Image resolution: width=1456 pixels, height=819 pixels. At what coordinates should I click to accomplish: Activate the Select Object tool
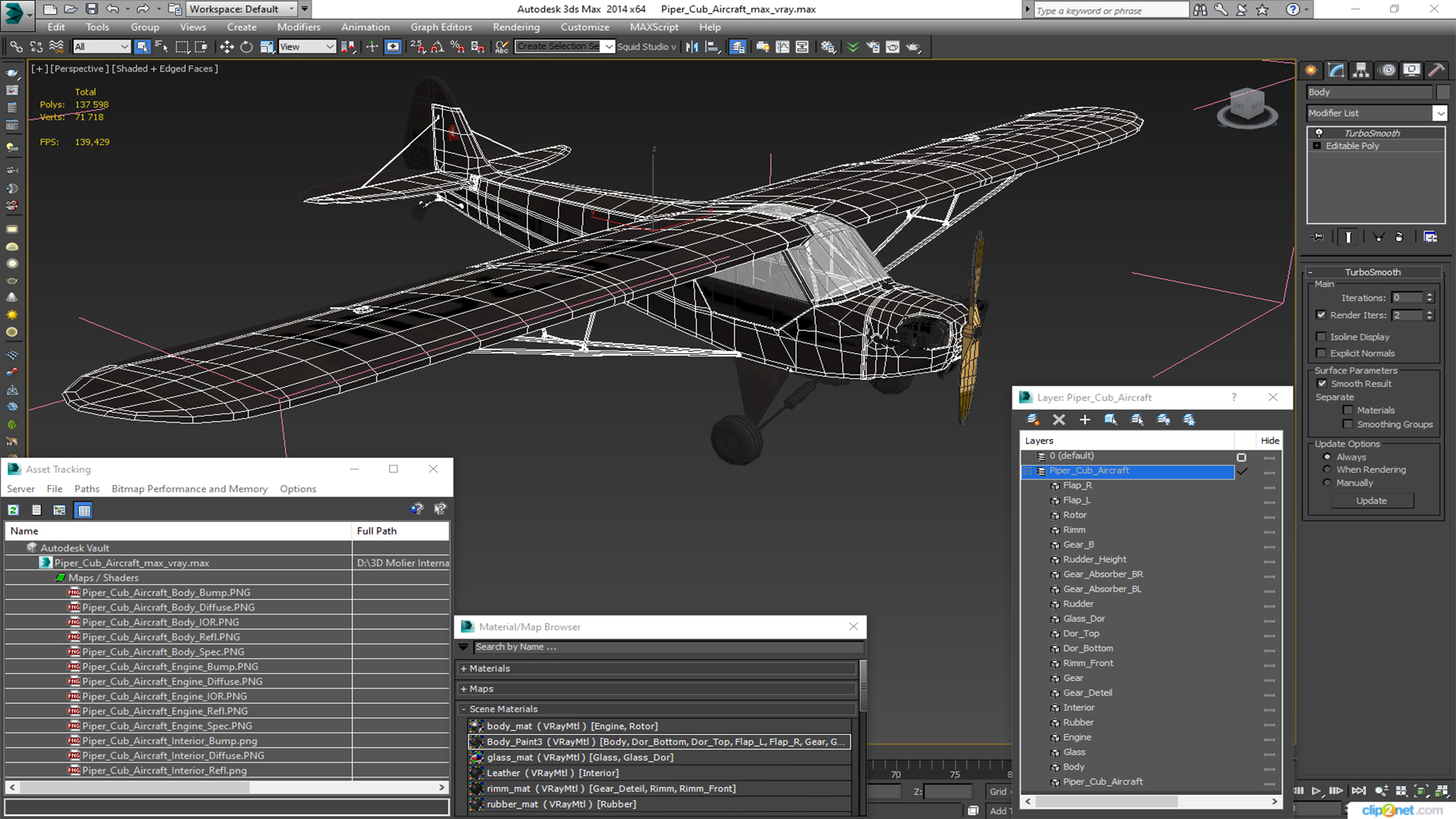[x=142, y=47]
